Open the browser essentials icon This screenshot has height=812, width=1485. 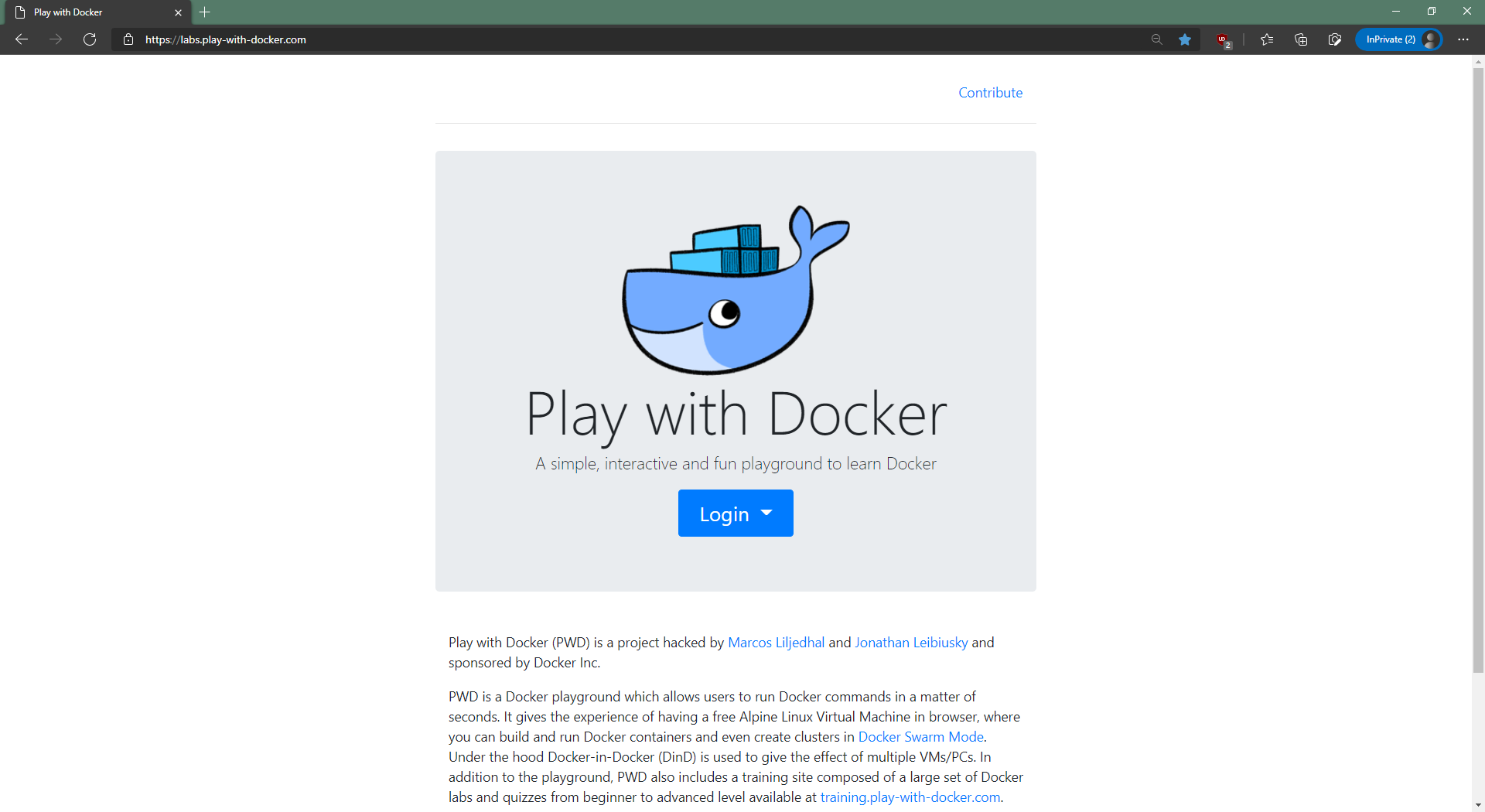tap(1335, 39)
